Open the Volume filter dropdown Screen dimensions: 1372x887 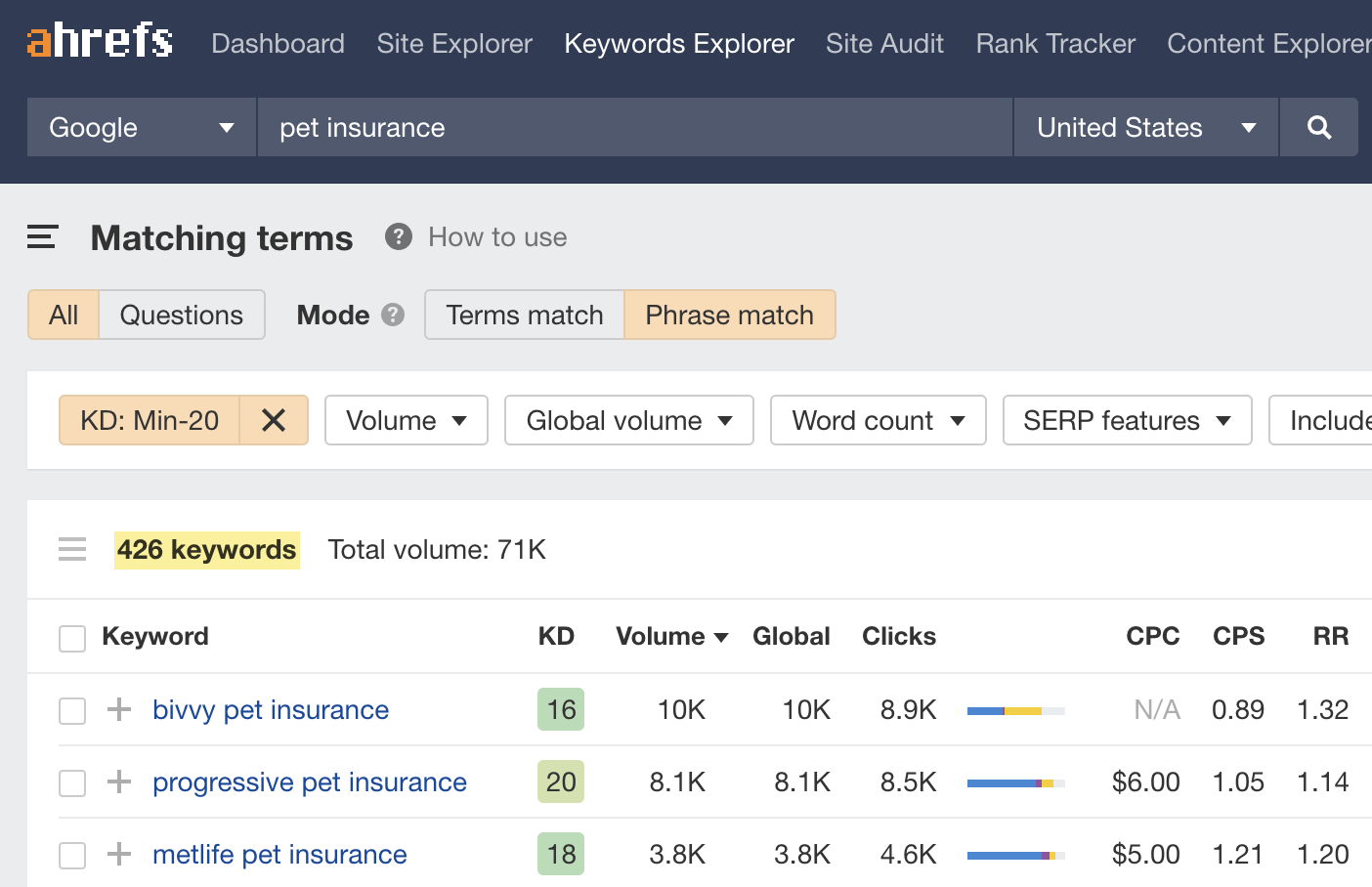coord(406,420)
